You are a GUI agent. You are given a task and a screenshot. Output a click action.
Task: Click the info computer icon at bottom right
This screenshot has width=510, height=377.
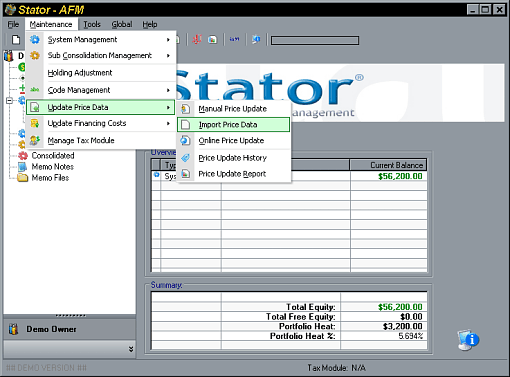468,340
